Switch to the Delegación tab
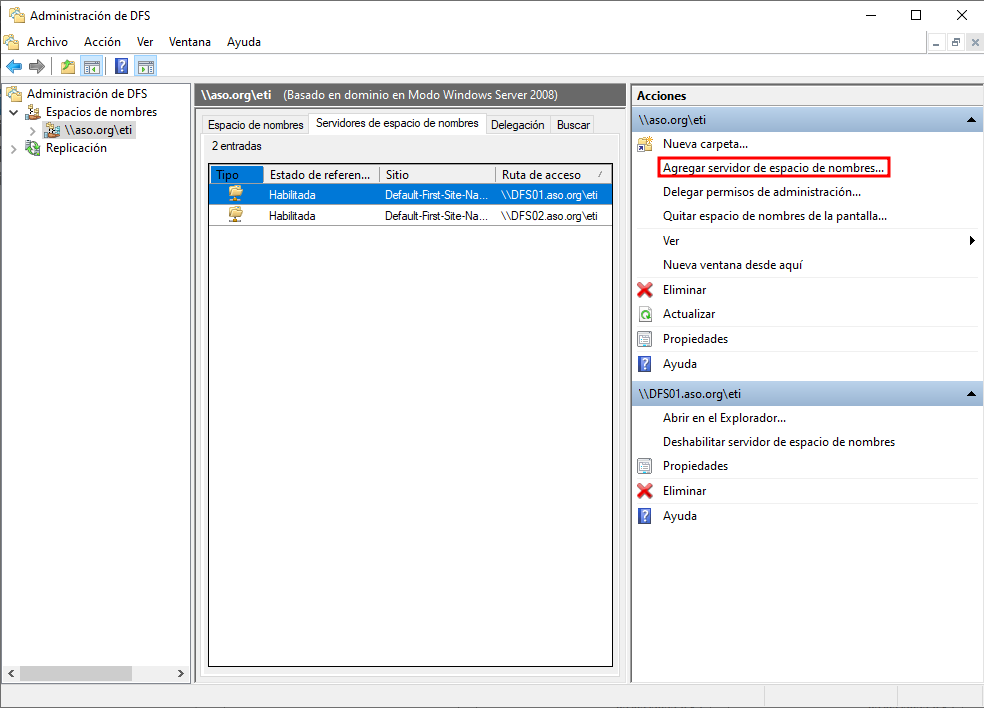984x708 pixels. [518, 125]
